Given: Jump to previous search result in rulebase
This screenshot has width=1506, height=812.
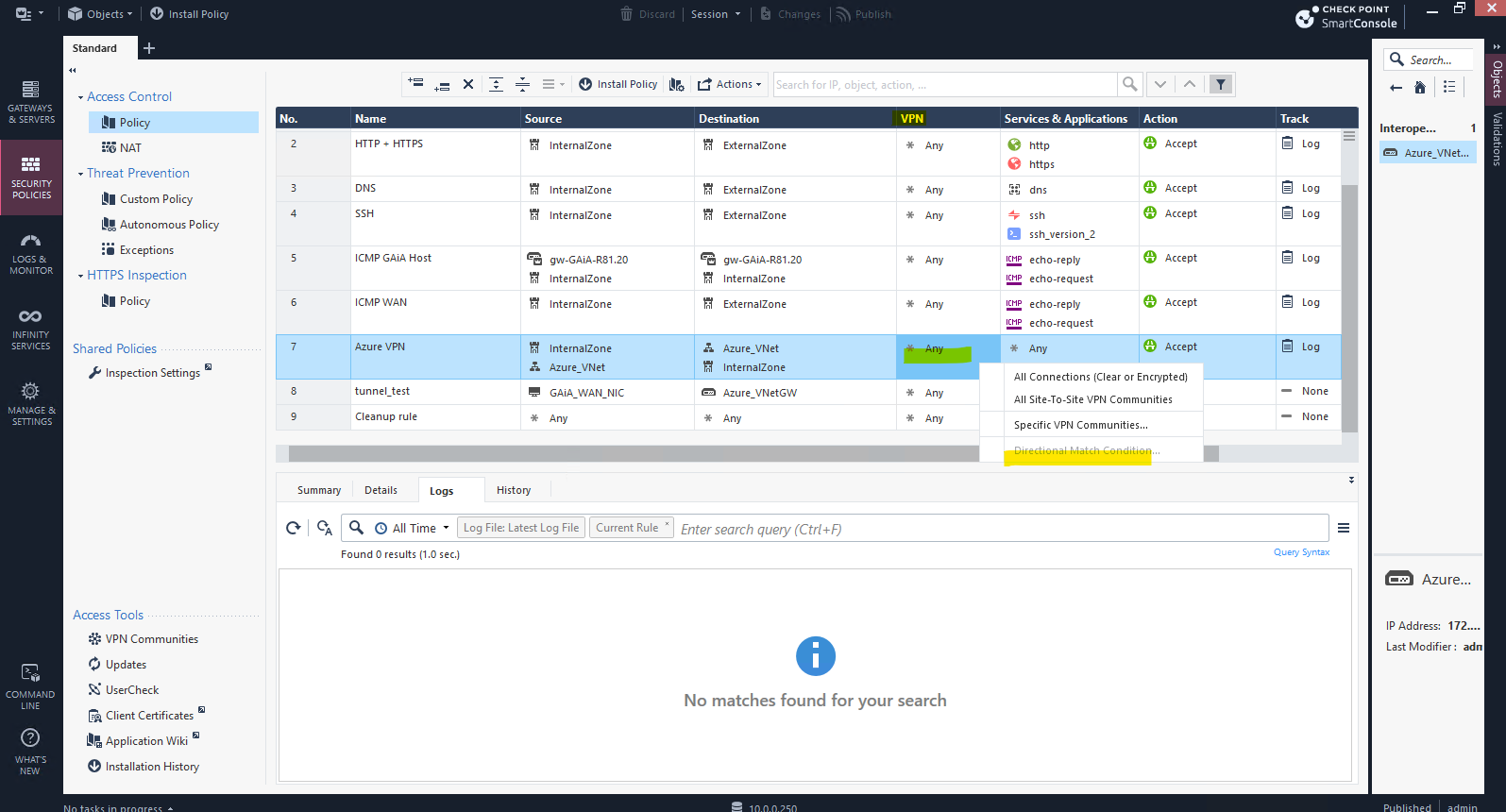Looking at the screenshot, I should click(x=1190, y=84).
